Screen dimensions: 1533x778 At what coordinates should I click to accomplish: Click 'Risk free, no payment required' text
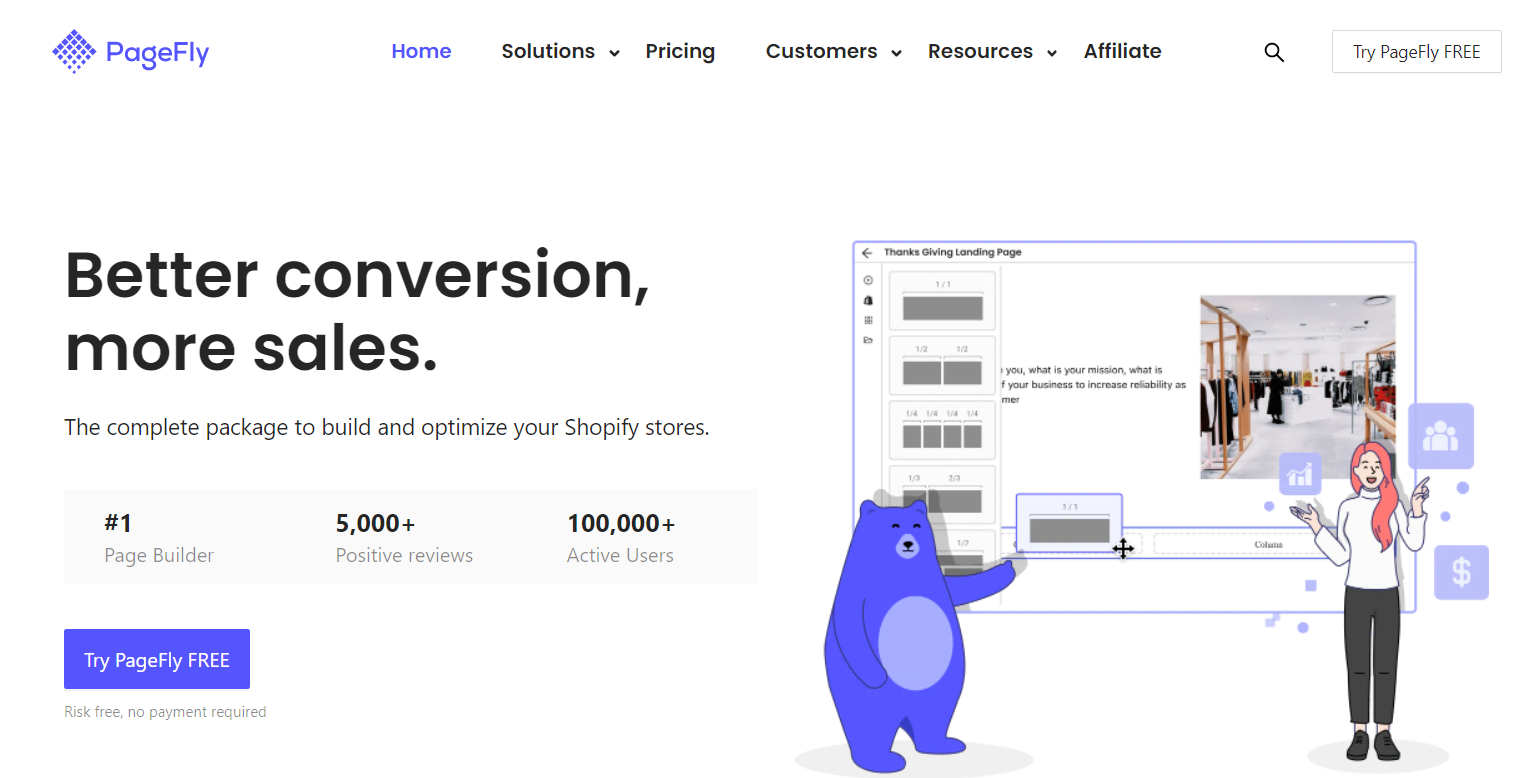tap(165, 712)
